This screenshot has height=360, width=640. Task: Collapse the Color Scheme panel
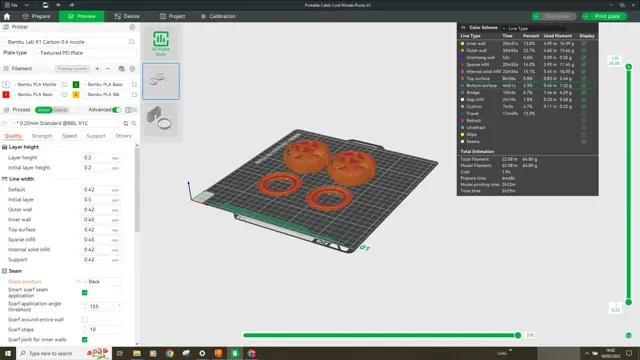point(463,28)
